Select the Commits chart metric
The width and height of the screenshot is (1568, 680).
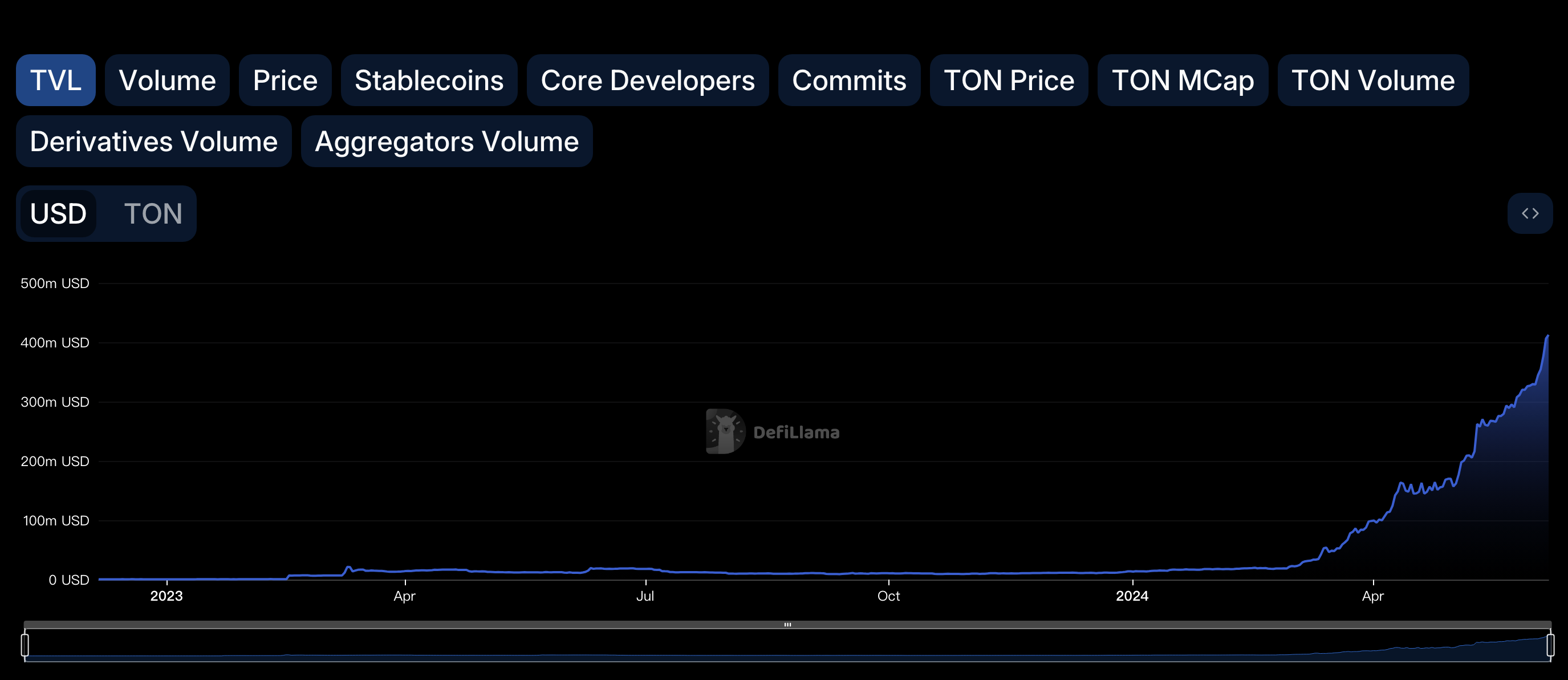845,78
